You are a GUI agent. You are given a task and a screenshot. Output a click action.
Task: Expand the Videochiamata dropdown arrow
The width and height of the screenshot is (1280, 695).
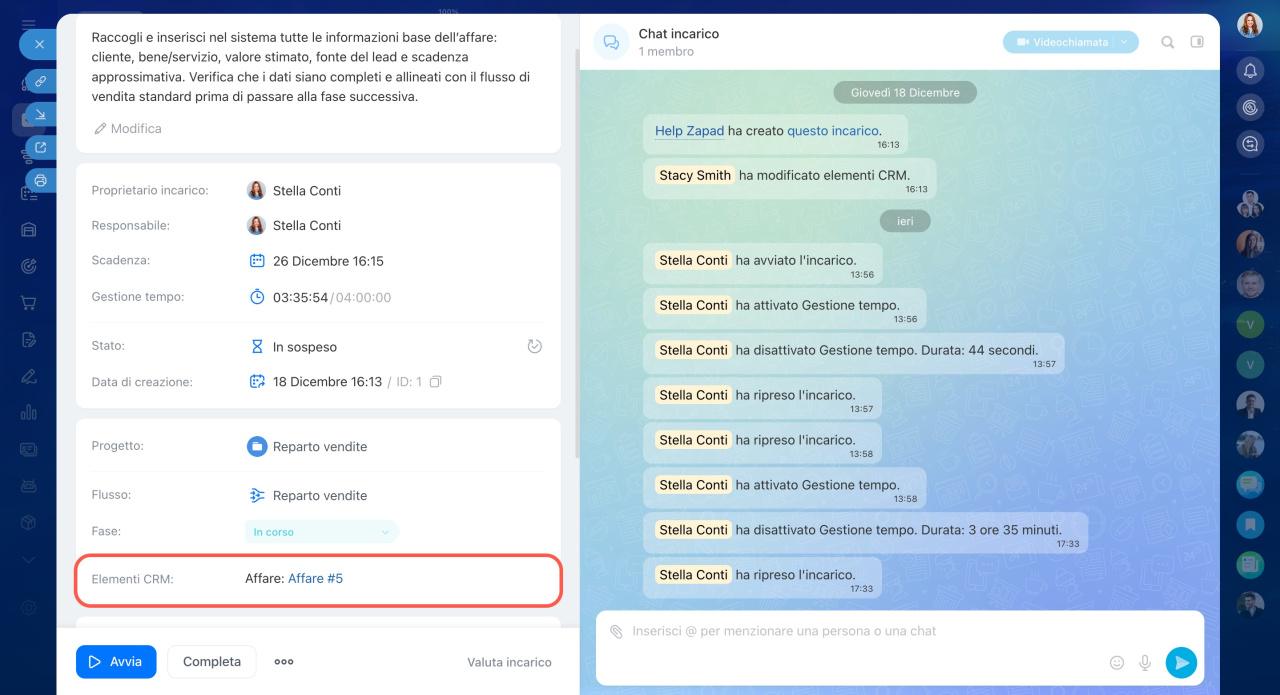tap(1125, 42)
